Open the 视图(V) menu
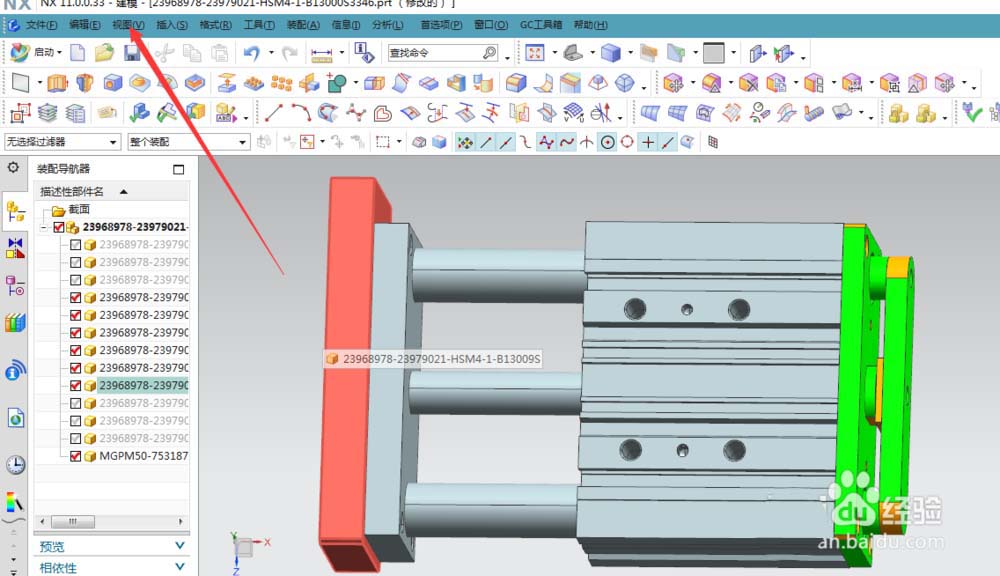This screenshot has height=576, width=1000. point(128,25)
